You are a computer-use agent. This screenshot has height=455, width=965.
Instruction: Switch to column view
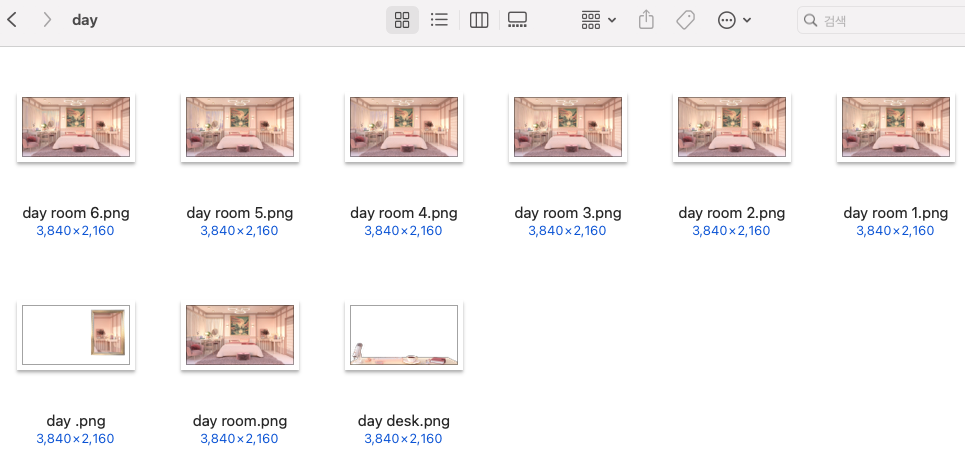click(x=479, y=20)
